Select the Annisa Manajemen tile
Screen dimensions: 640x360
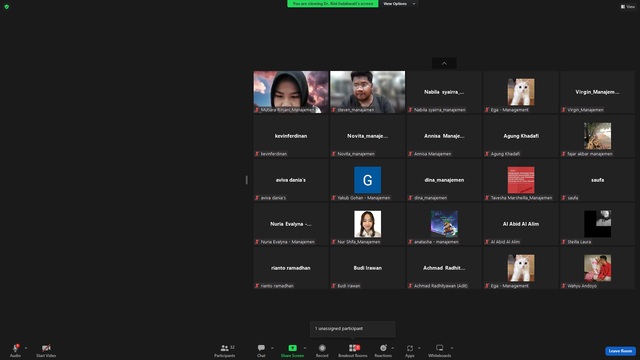pyautogui.click(x=444, y=136)
